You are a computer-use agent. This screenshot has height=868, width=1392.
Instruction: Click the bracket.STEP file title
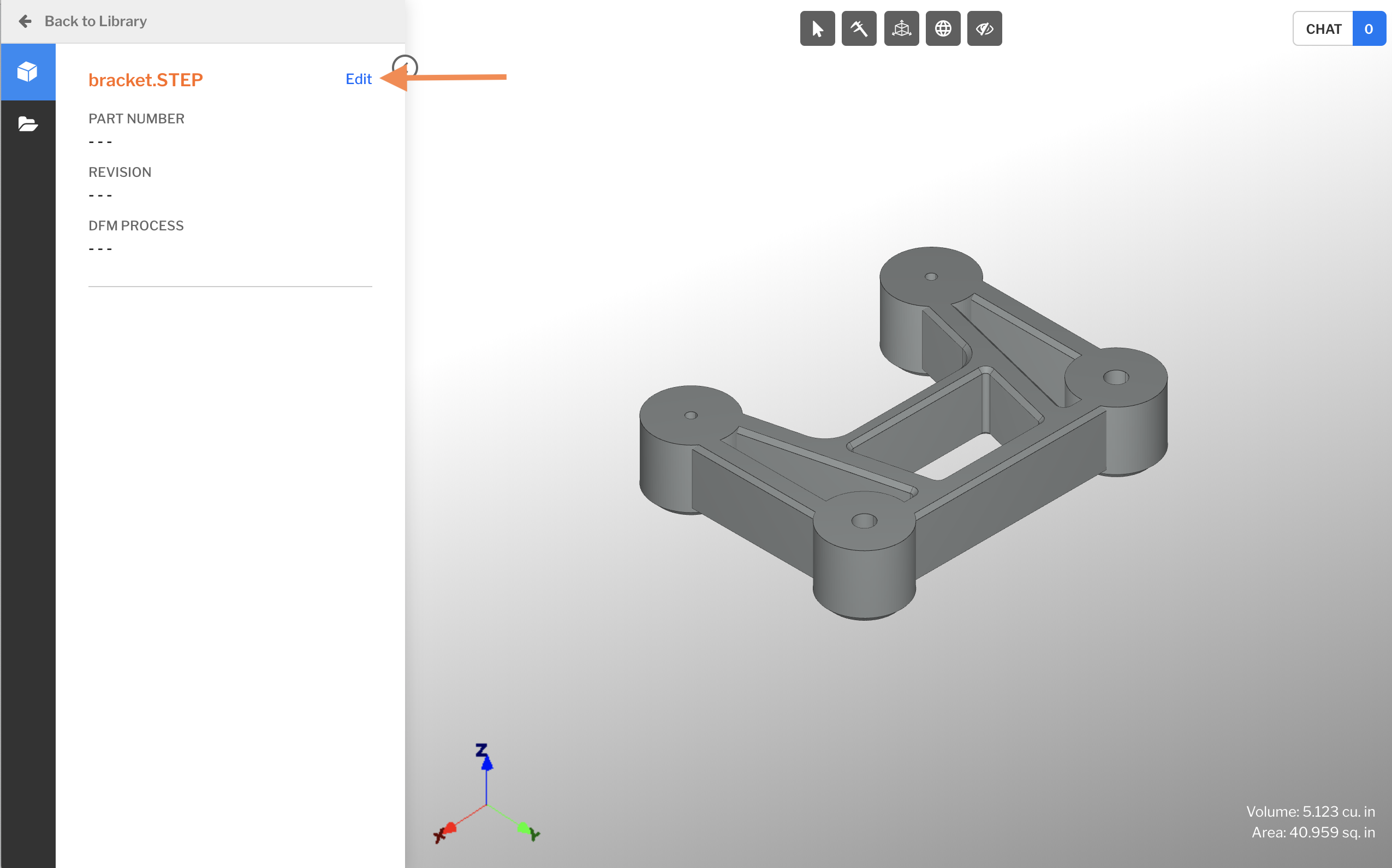(x=145, y=80)
